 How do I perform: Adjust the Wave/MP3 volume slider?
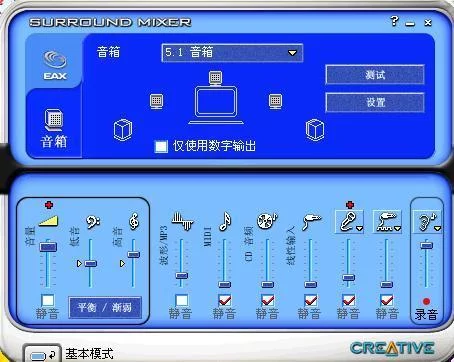(x=182, y=276)
